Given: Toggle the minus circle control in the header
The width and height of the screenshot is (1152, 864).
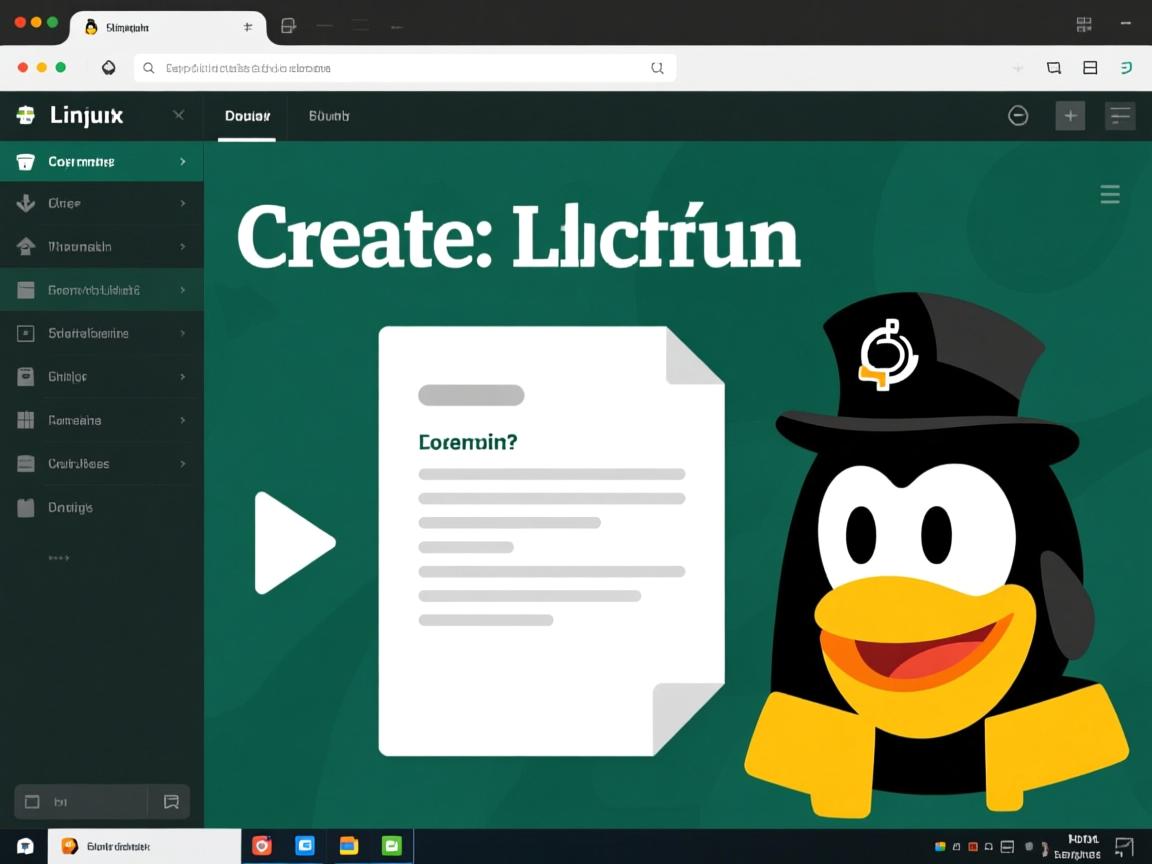Looking at the screenshot, I should 1018,115.
